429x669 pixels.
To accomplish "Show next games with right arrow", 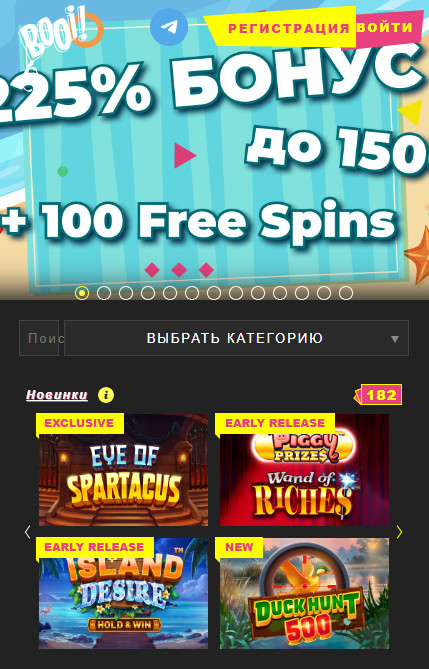I will tap(399, 532).
